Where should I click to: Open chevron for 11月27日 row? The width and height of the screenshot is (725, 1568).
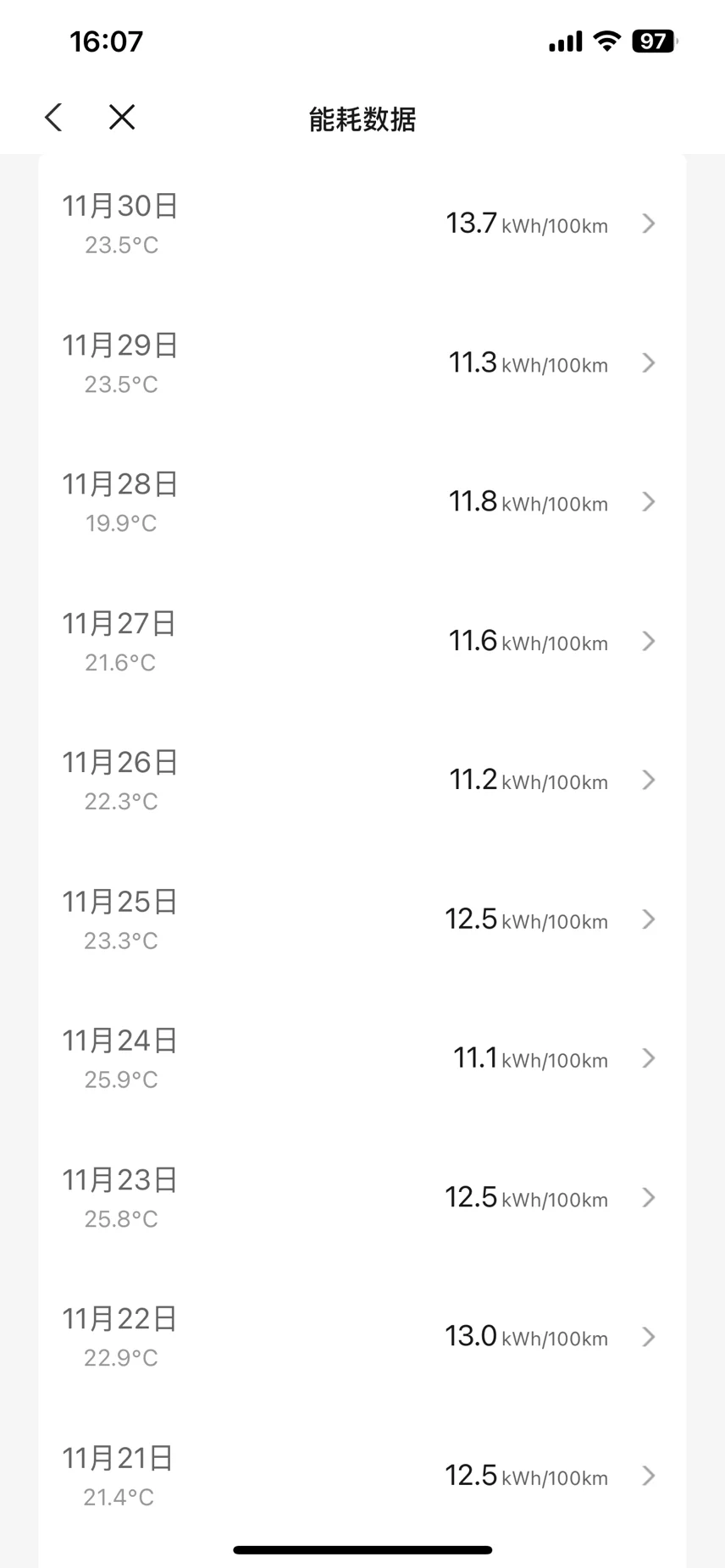pos(649,641)
